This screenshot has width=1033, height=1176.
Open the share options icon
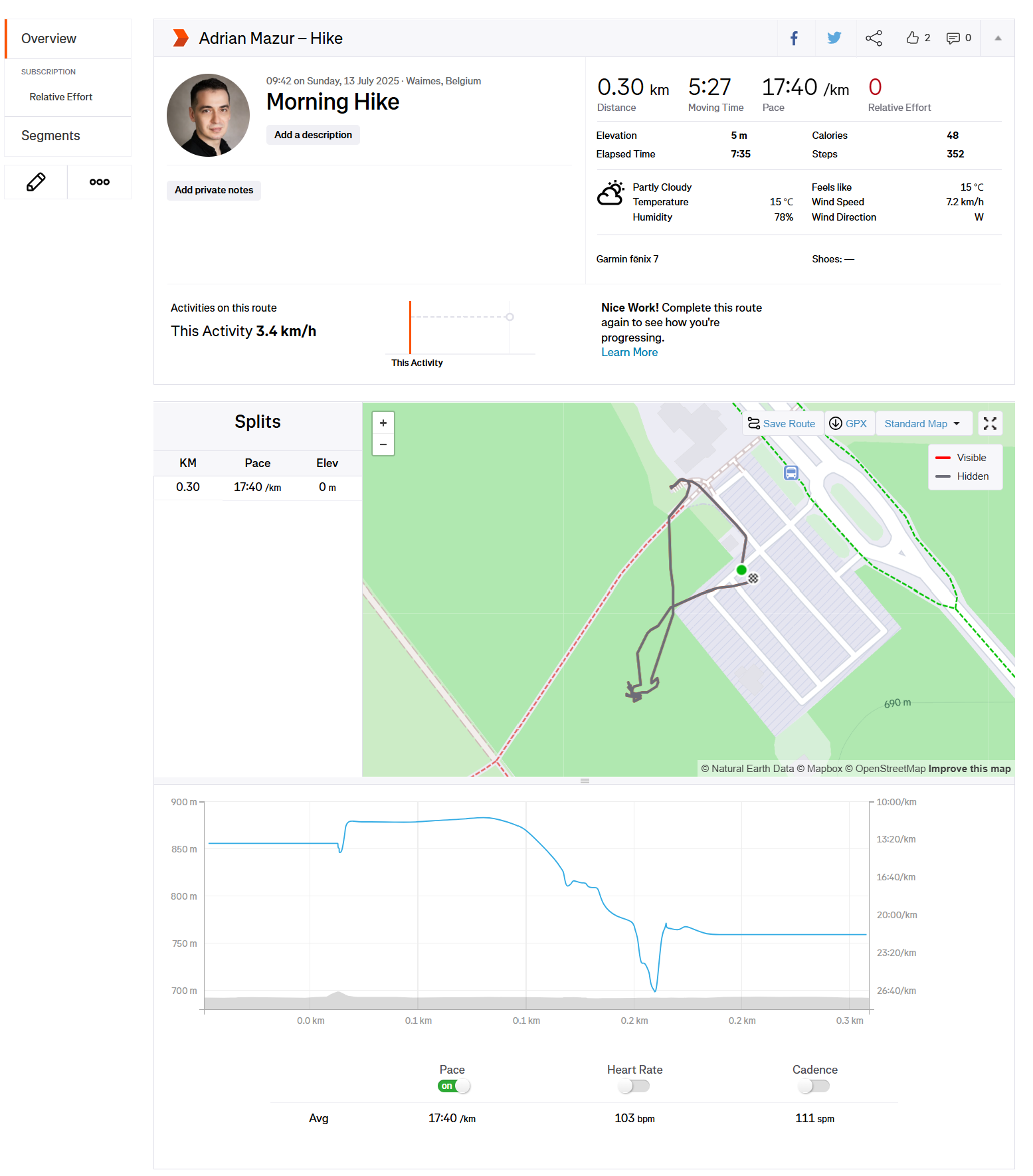click(x=874, y=39)
